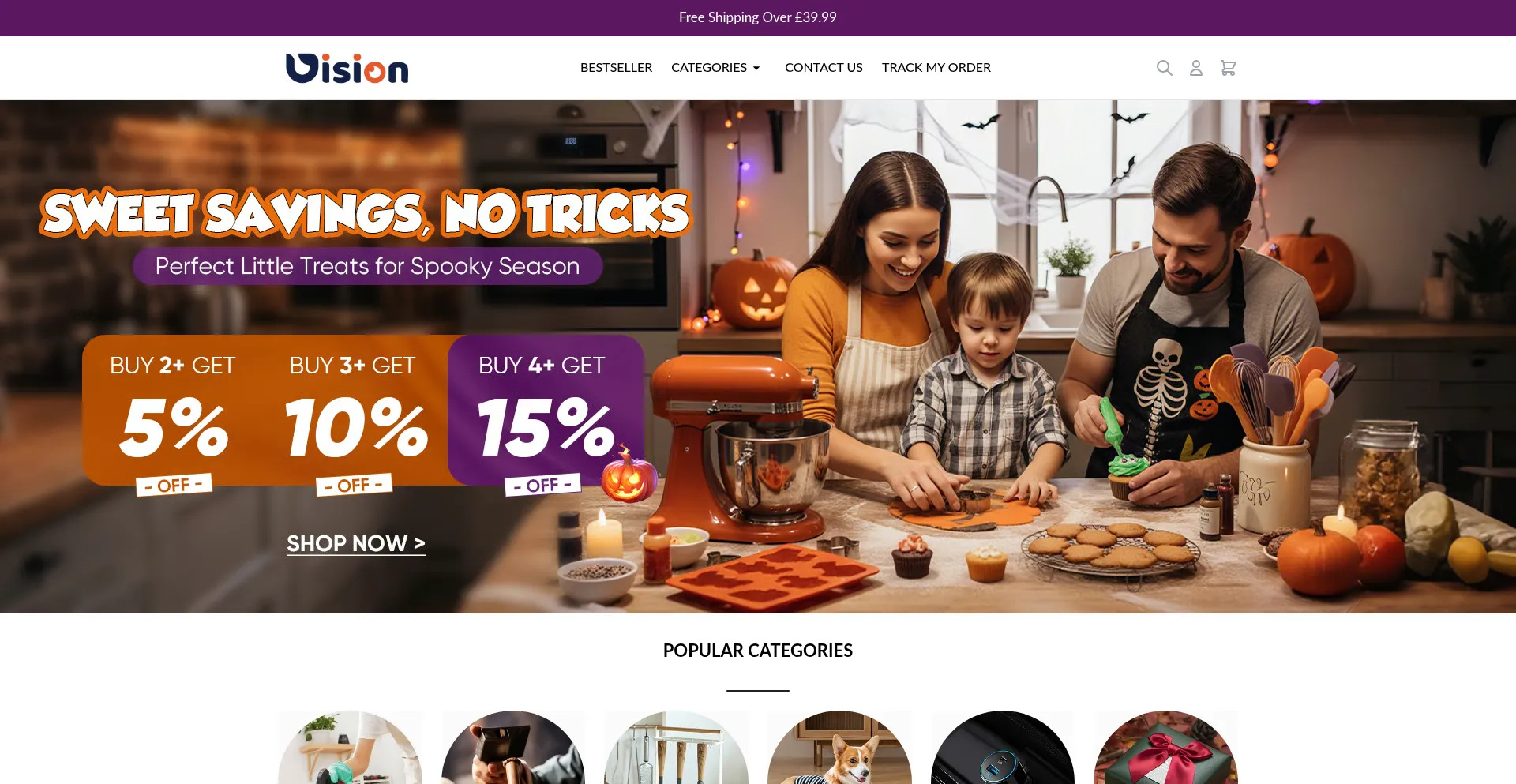
Task: Click the Shop Now link
Action: pos(356,543)
